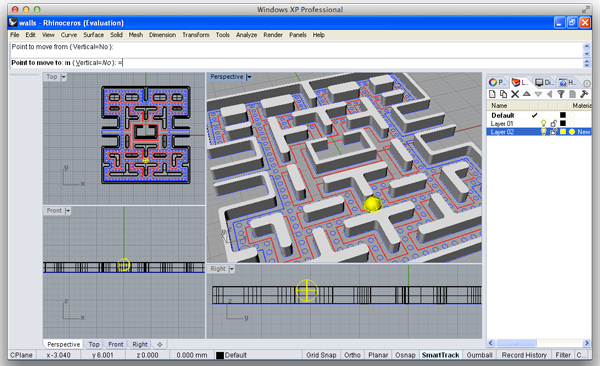The image size is (600, 366).
Task: Select the Right viewport tab at bottom
Action: coord(140,344)
